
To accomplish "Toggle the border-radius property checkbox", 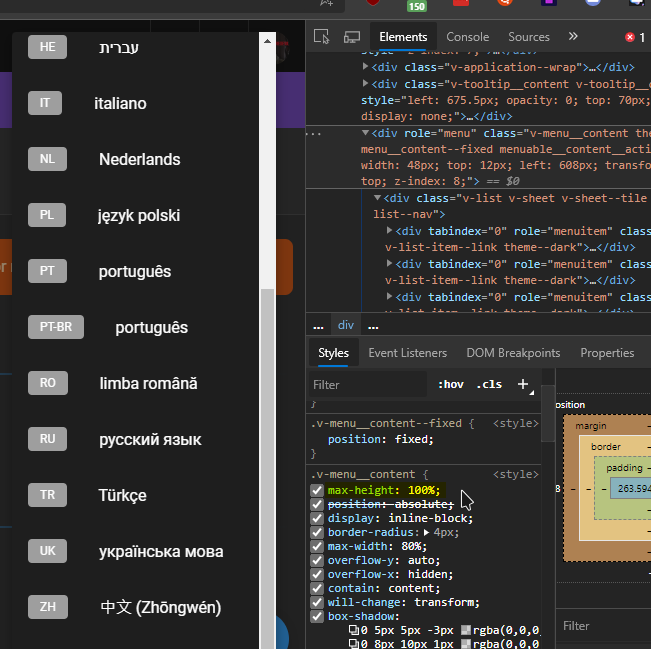I will [x=317, y=532].
